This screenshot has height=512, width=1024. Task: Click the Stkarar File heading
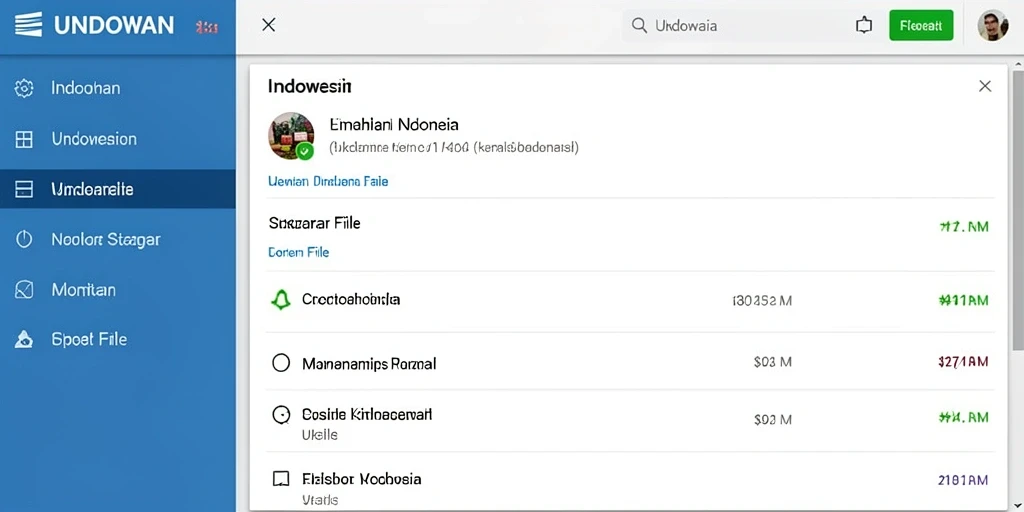314,223
